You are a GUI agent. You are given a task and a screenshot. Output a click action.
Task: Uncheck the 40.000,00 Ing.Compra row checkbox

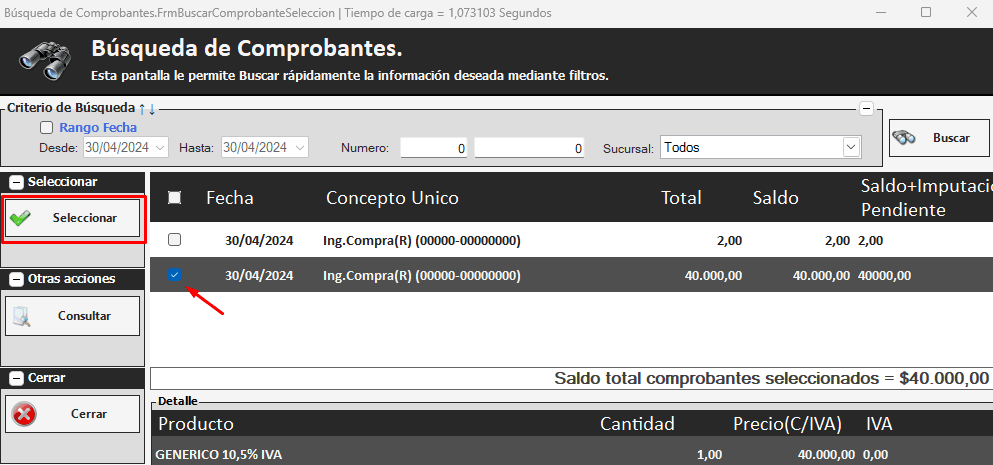(x=175, y=275)
